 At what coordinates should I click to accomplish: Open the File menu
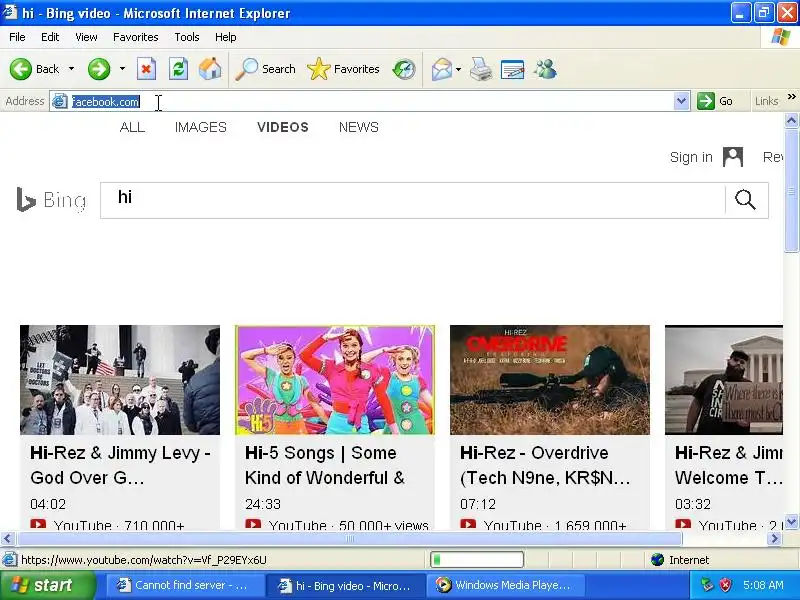tap(17, 37)
